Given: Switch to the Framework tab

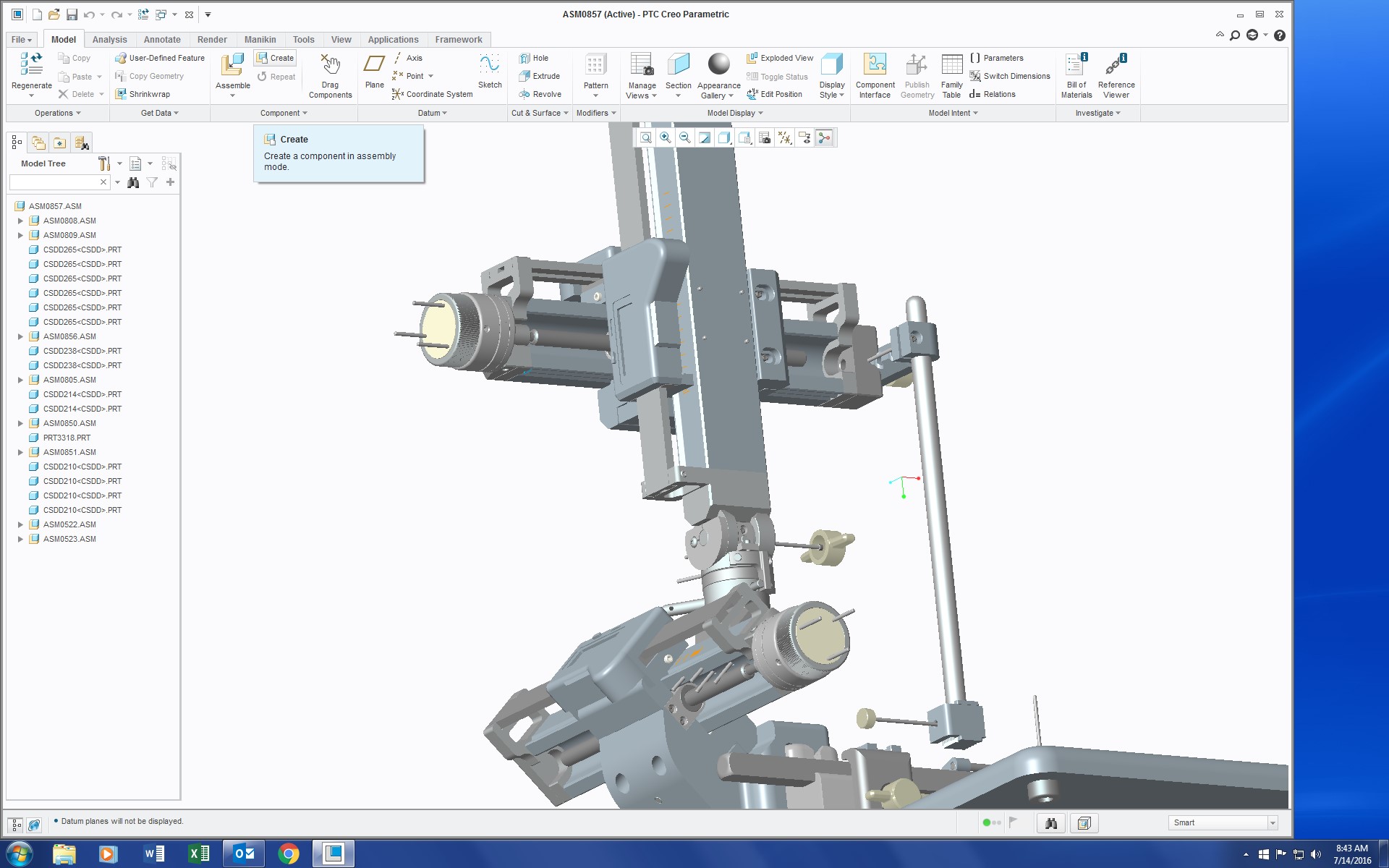Looking at the screenshot, I should pos(459,40).
